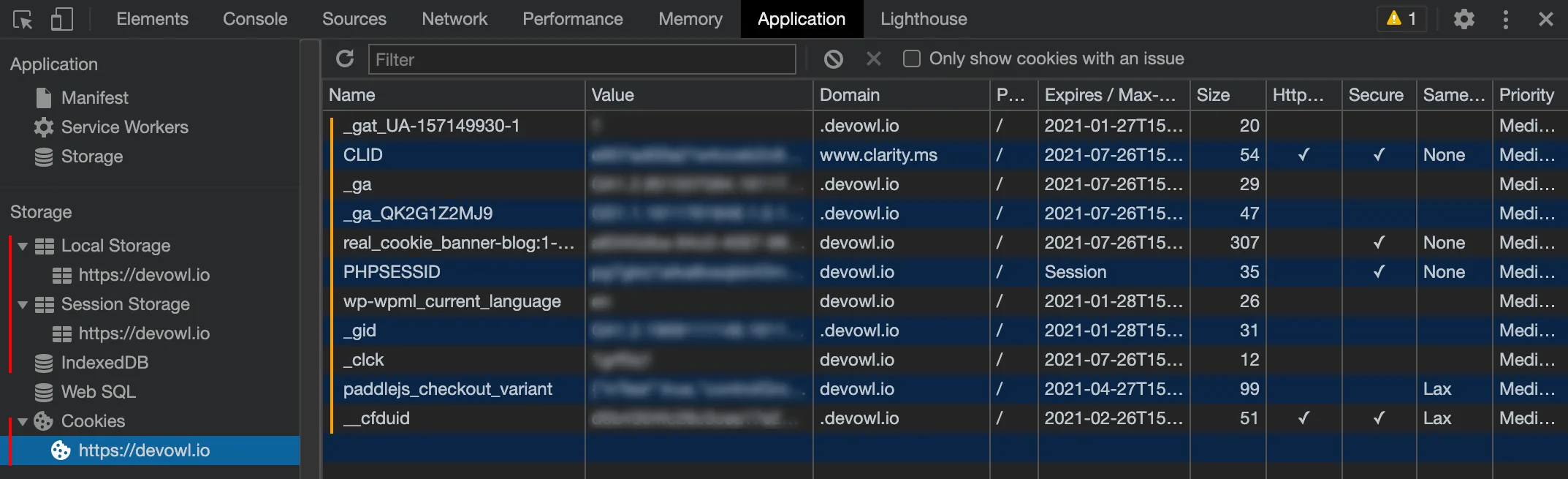Click the warning issues badge
The image size is (1568, 479).
pyautogui.click(x=1401, y=19)
